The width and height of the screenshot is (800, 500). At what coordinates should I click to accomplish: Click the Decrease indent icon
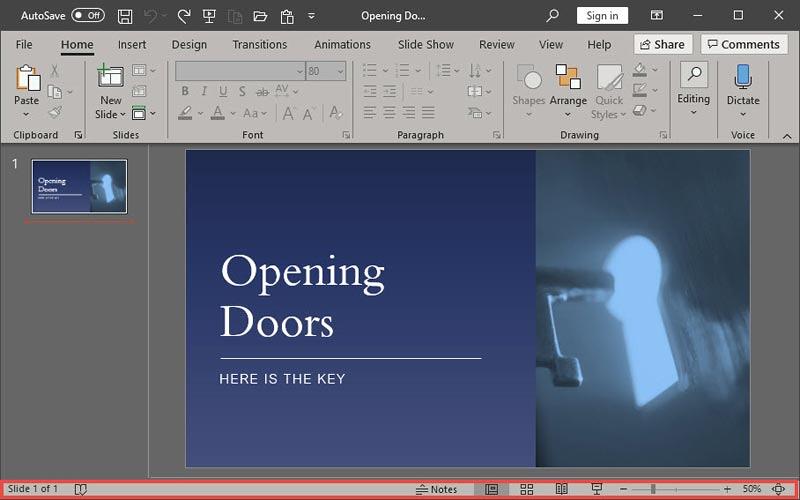(x=370, y=92)
